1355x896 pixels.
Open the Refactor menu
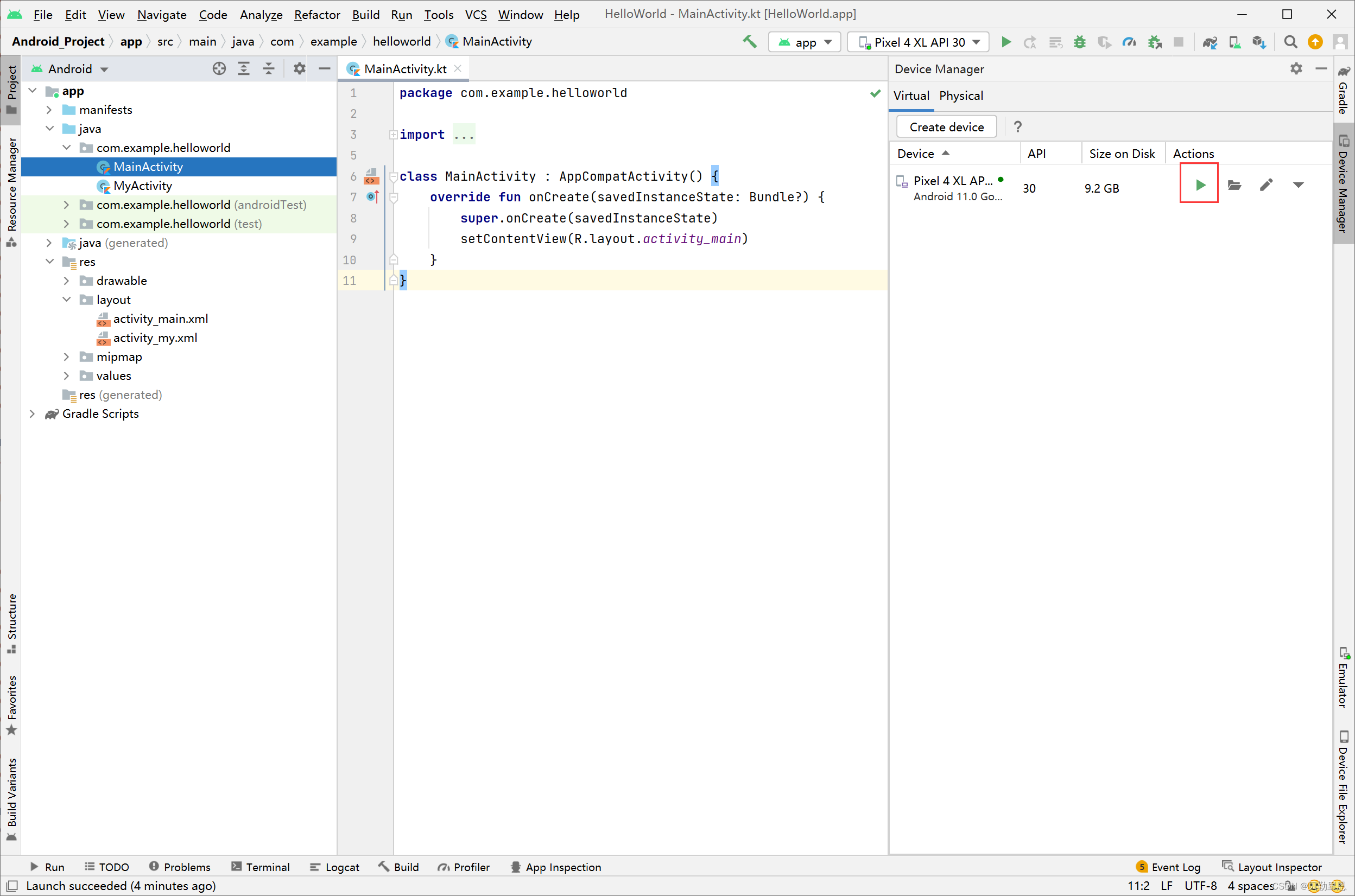point(316,14)
